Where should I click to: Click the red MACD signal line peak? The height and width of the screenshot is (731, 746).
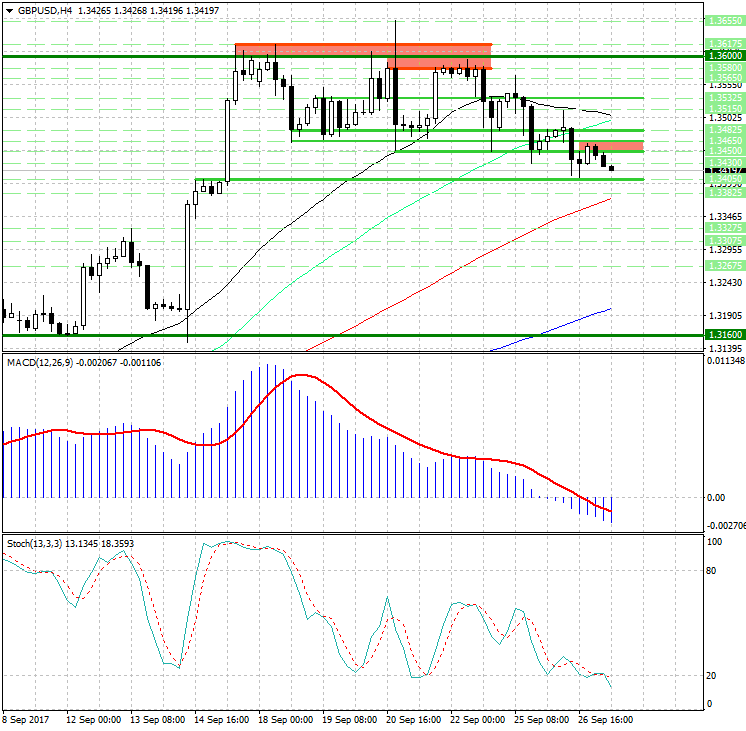pos(303,376)
